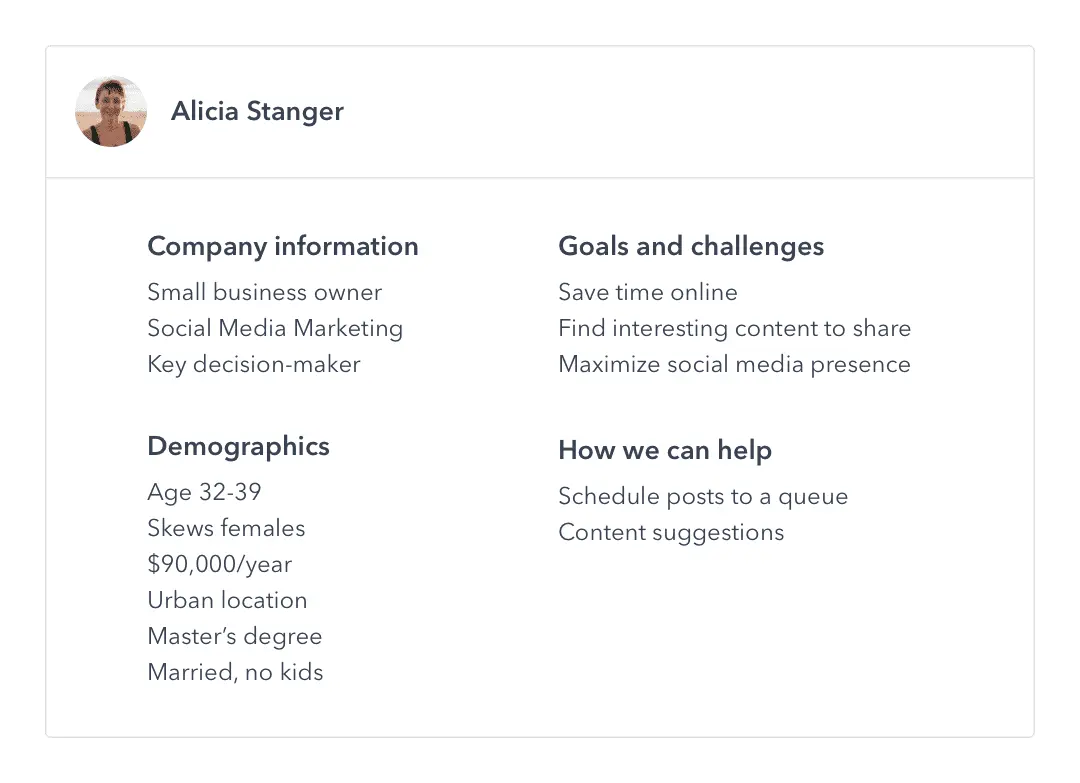Click the Age 32-39 entry
The height and width of the screenshot is (783, 1080).
click(204, 492)
